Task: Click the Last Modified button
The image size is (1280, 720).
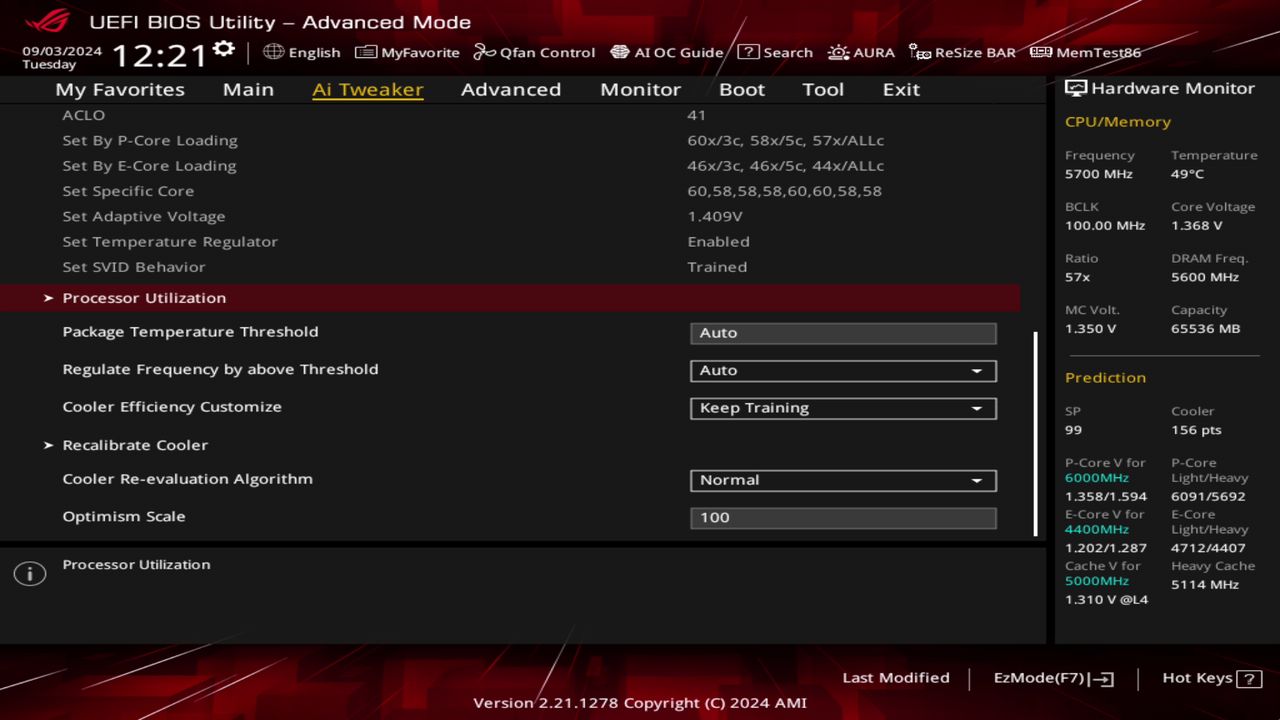Action: [896, 678]
